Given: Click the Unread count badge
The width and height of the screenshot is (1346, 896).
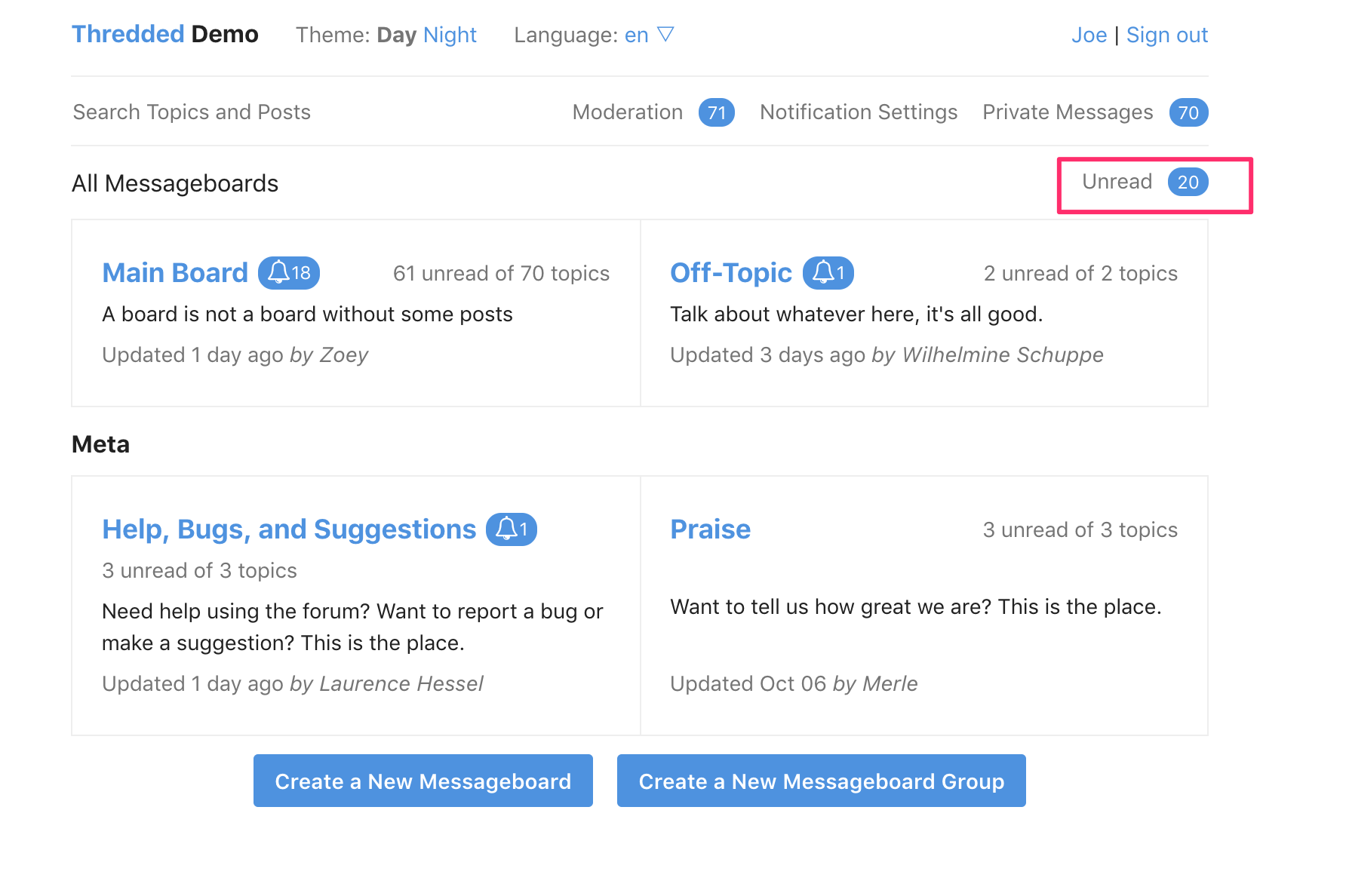Looking at the screenshot, I should coord(1187,182).
